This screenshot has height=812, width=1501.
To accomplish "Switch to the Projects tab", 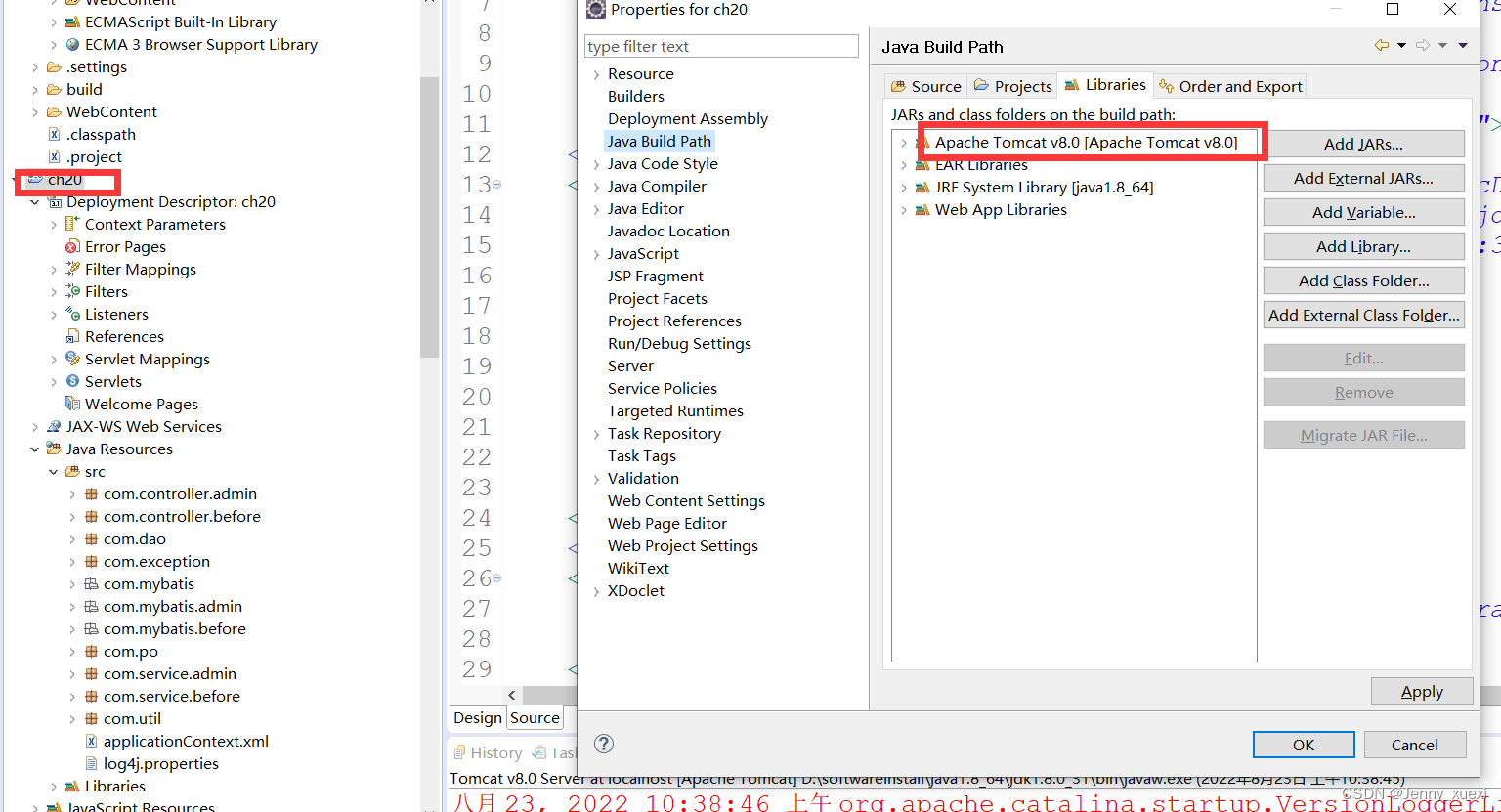I will click(1013, 86).
